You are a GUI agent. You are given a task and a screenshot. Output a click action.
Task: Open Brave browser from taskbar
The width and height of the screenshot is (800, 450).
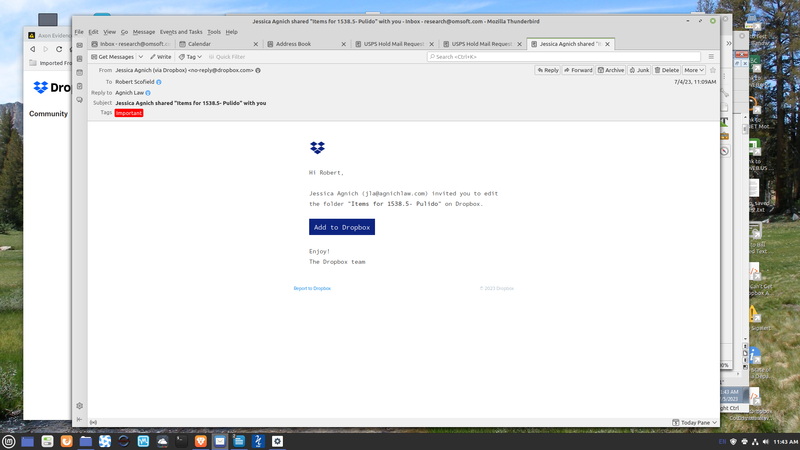click(x=201, y=441)
